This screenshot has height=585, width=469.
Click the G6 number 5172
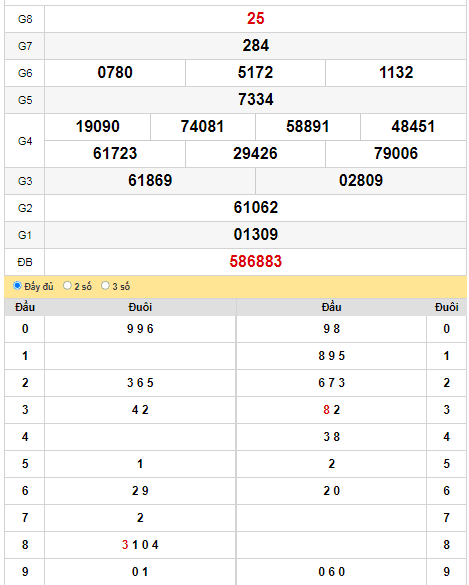click(x=256, y=72)
